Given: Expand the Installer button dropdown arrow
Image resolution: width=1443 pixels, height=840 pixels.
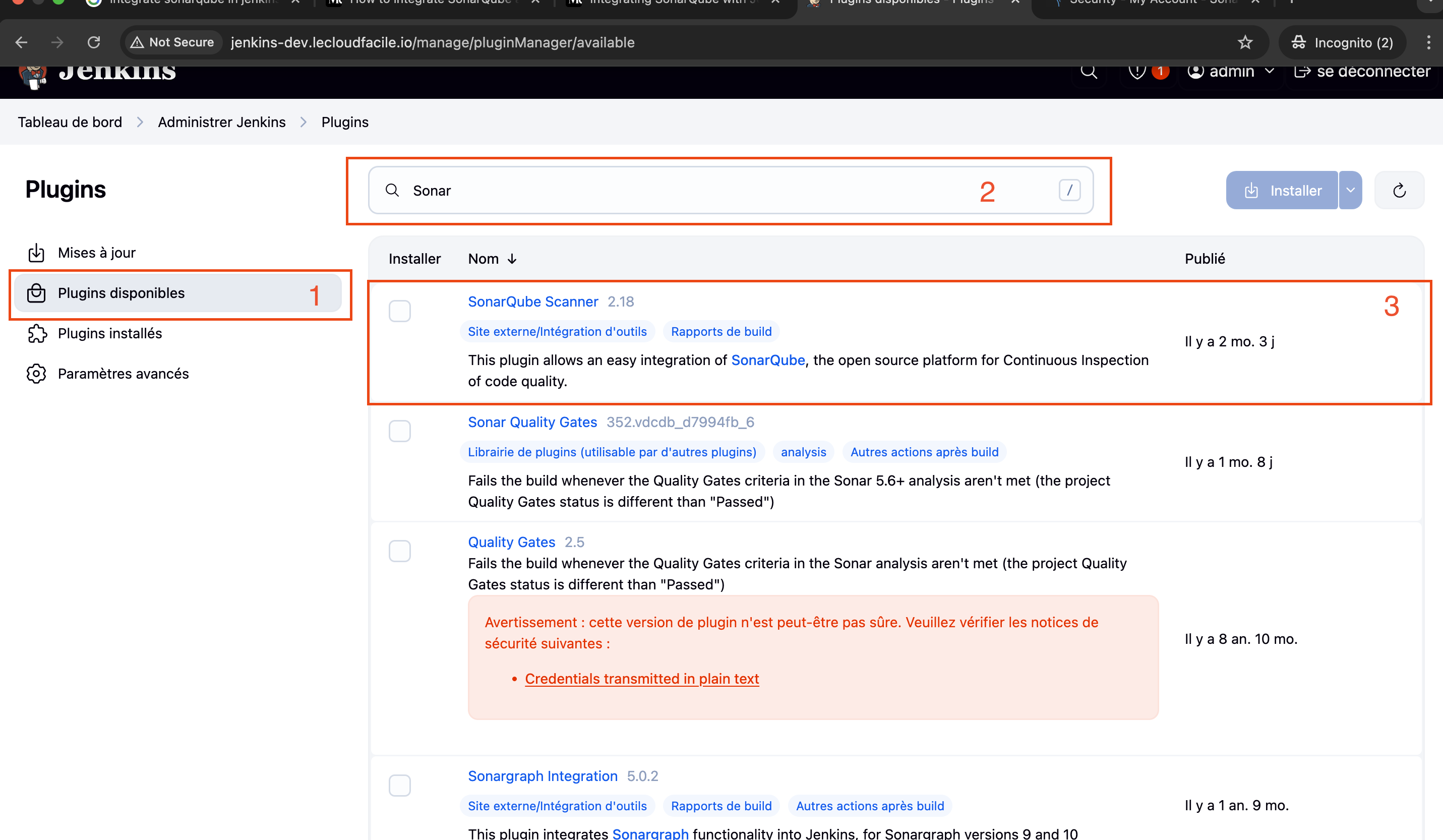Looking at the screenshot, I should [x=1350, y=190].
